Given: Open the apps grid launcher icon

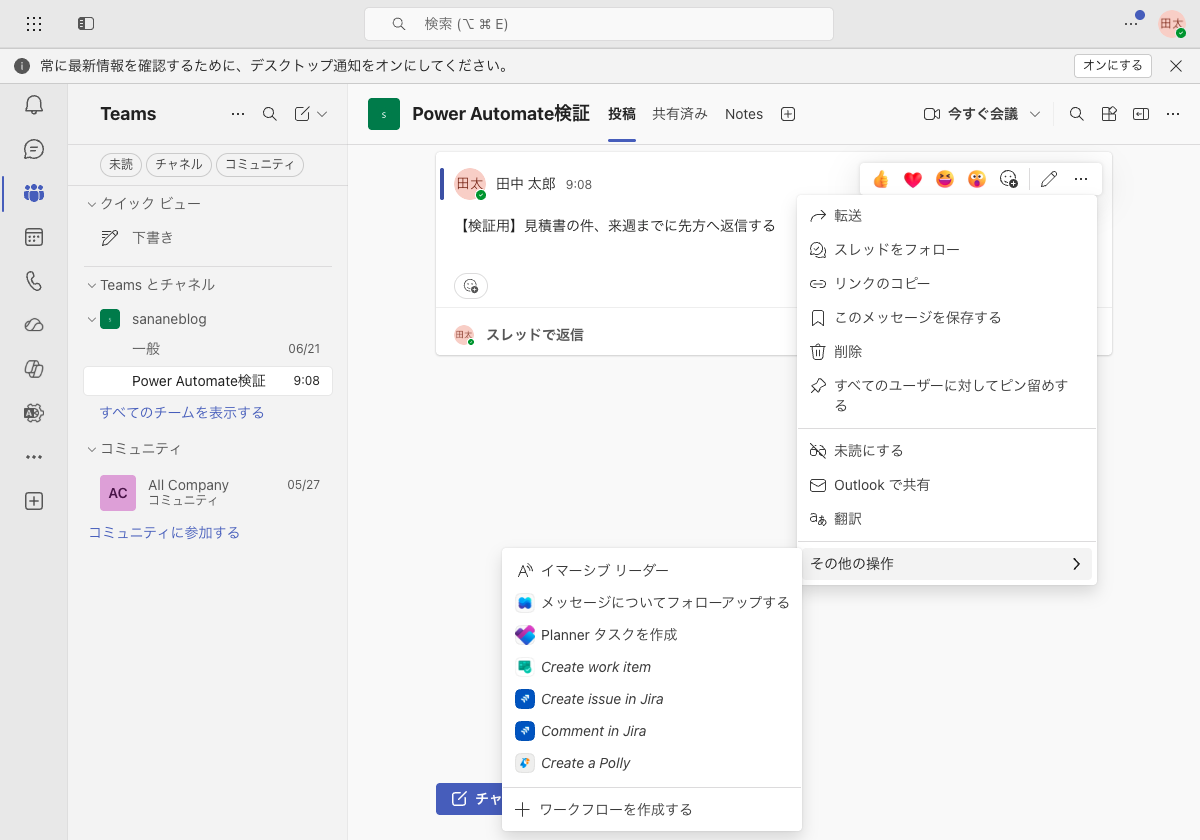Looking at the screenshot, I should 34,23.
